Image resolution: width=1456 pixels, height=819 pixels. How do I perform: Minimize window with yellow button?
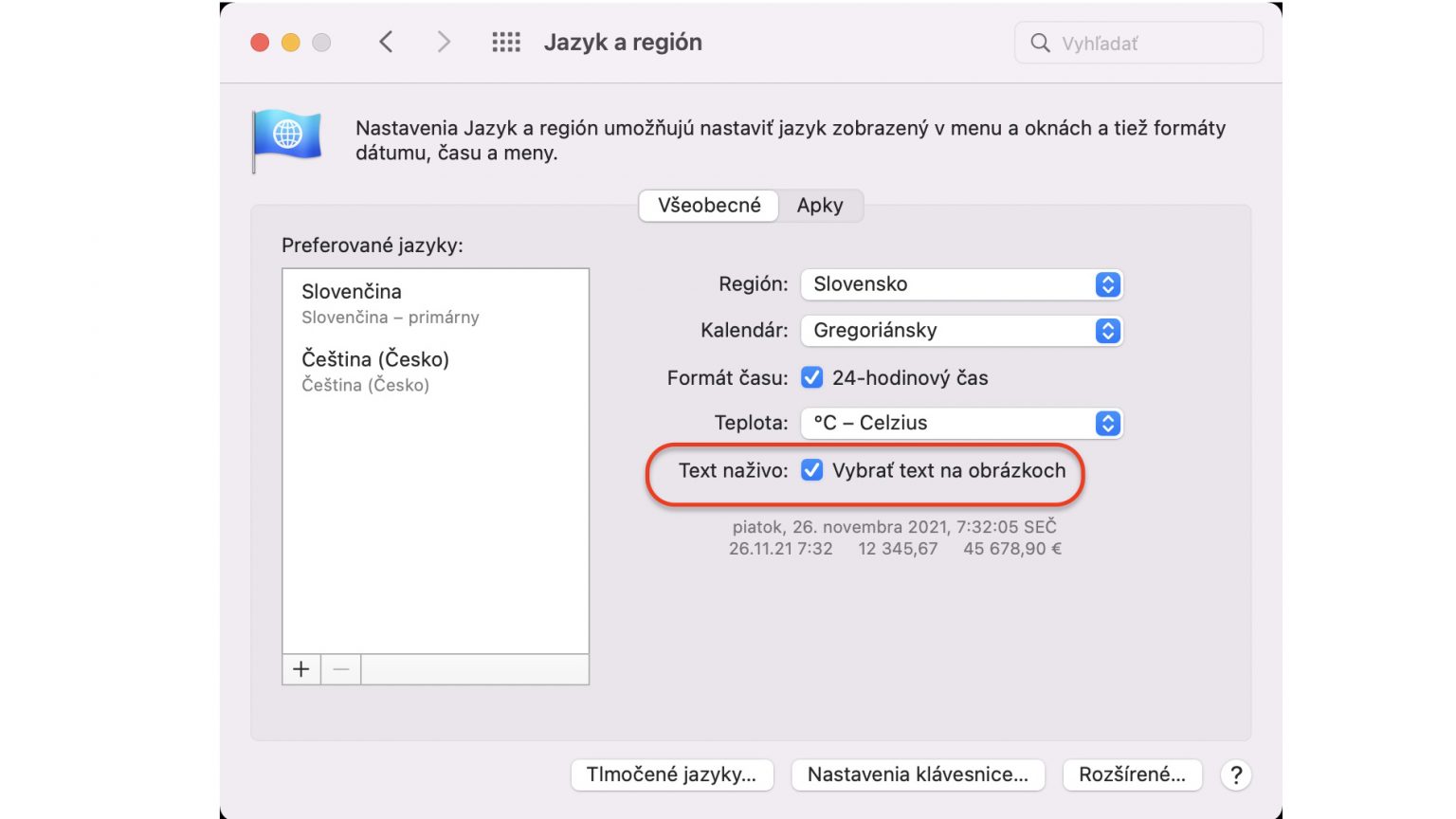[291, 43]
